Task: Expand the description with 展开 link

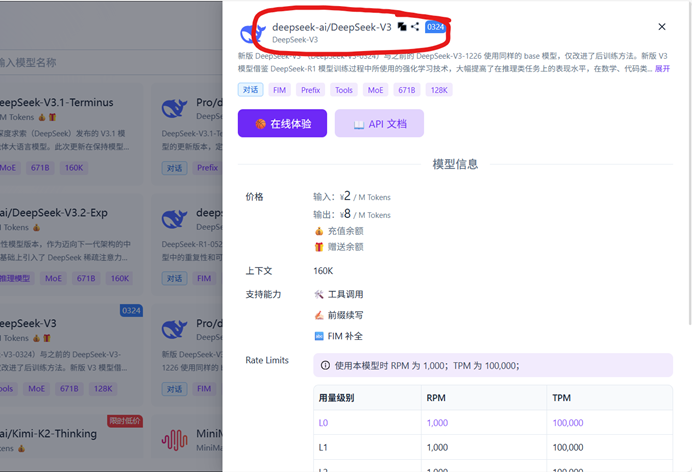Action: (662, 68)
